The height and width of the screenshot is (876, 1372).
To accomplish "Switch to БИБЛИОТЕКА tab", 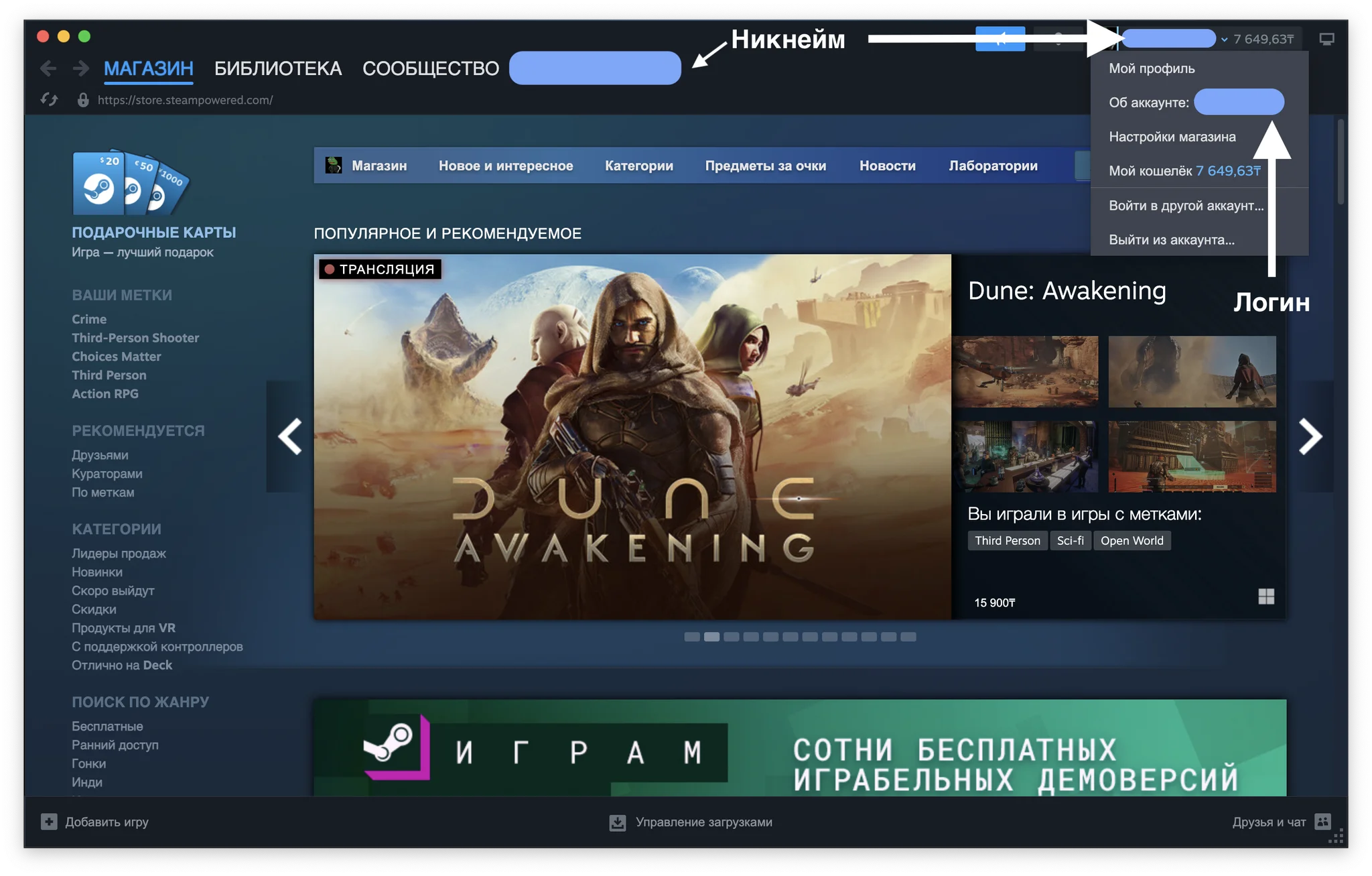I will 278,68.
